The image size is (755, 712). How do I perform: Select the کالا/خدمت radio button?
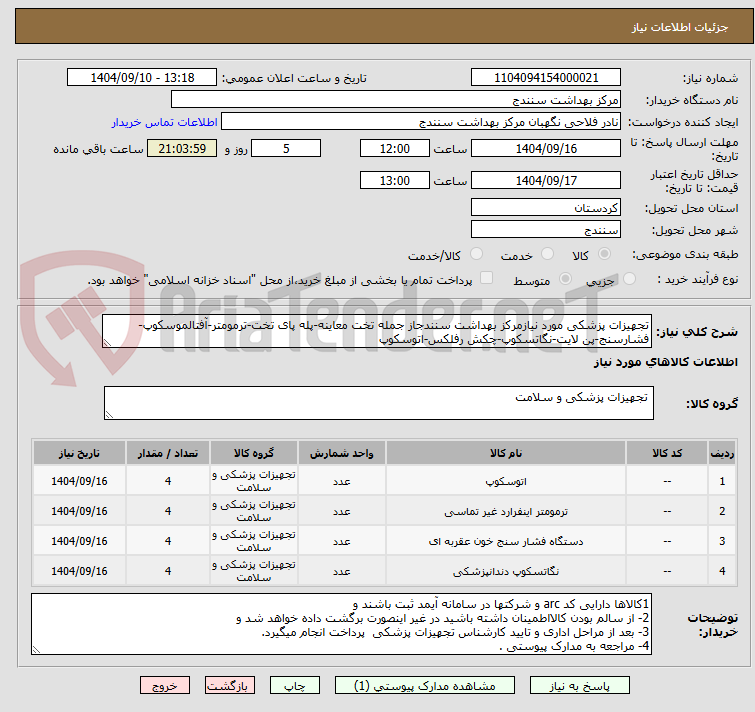click(x=476, y=254)
